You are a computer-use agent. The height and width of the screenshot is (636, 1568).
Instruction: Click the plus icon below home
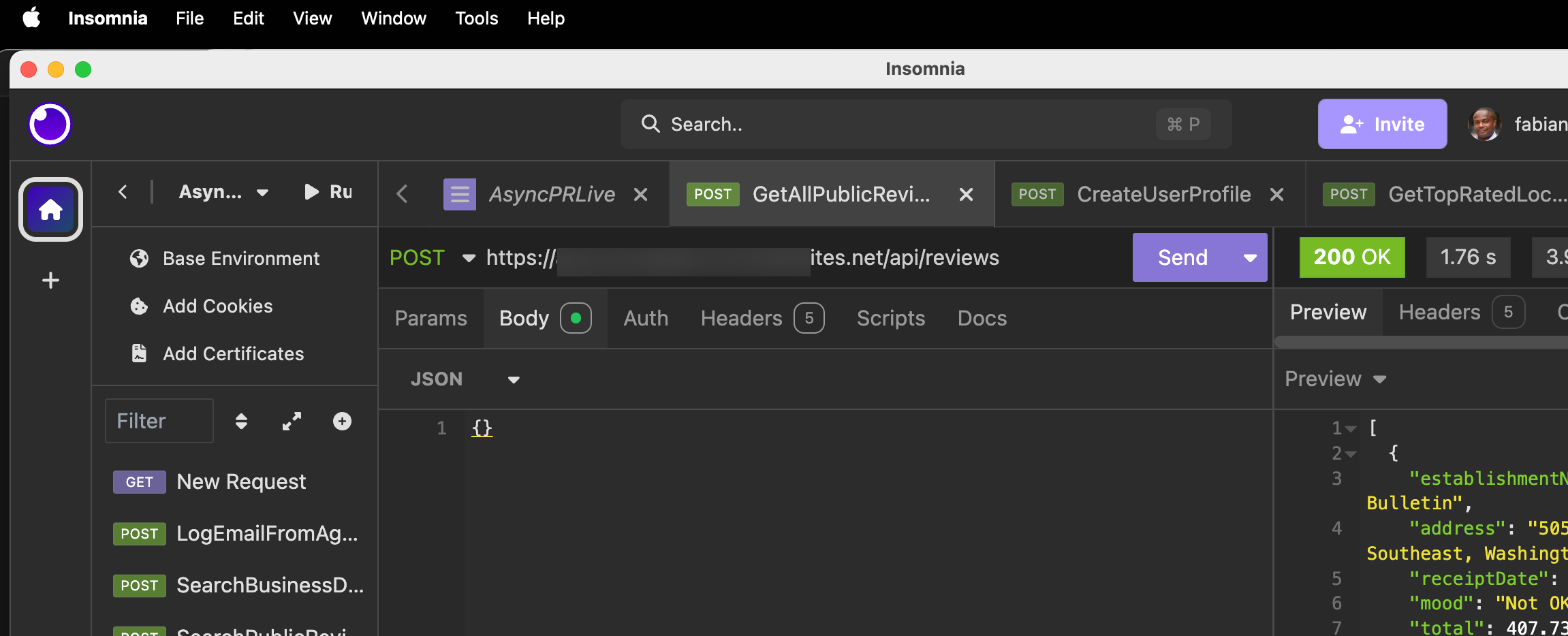point(50,280)
